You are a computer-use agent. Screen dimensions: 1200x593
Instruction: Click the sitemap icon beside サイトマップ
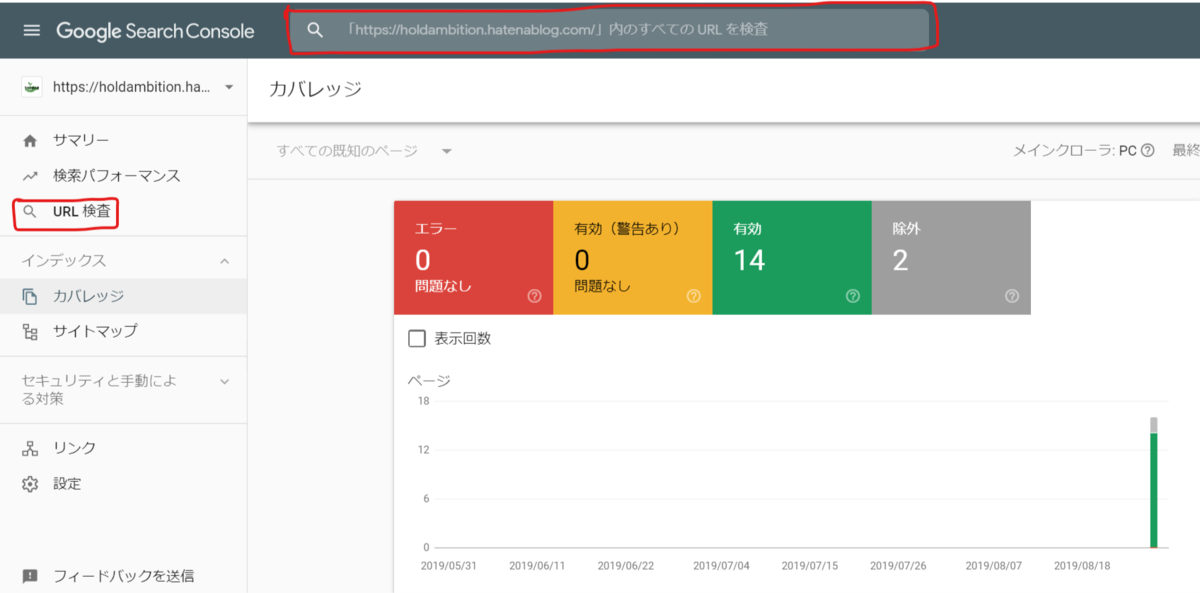(30, 331)
